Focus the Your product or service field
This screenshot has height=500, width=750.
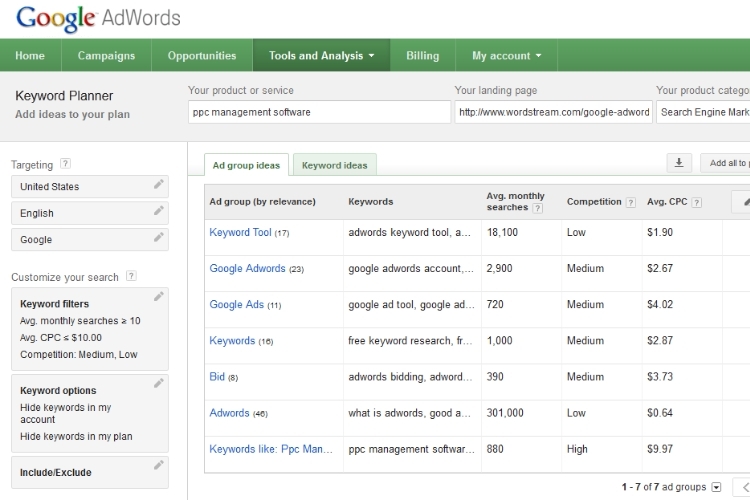pos(320,112)
